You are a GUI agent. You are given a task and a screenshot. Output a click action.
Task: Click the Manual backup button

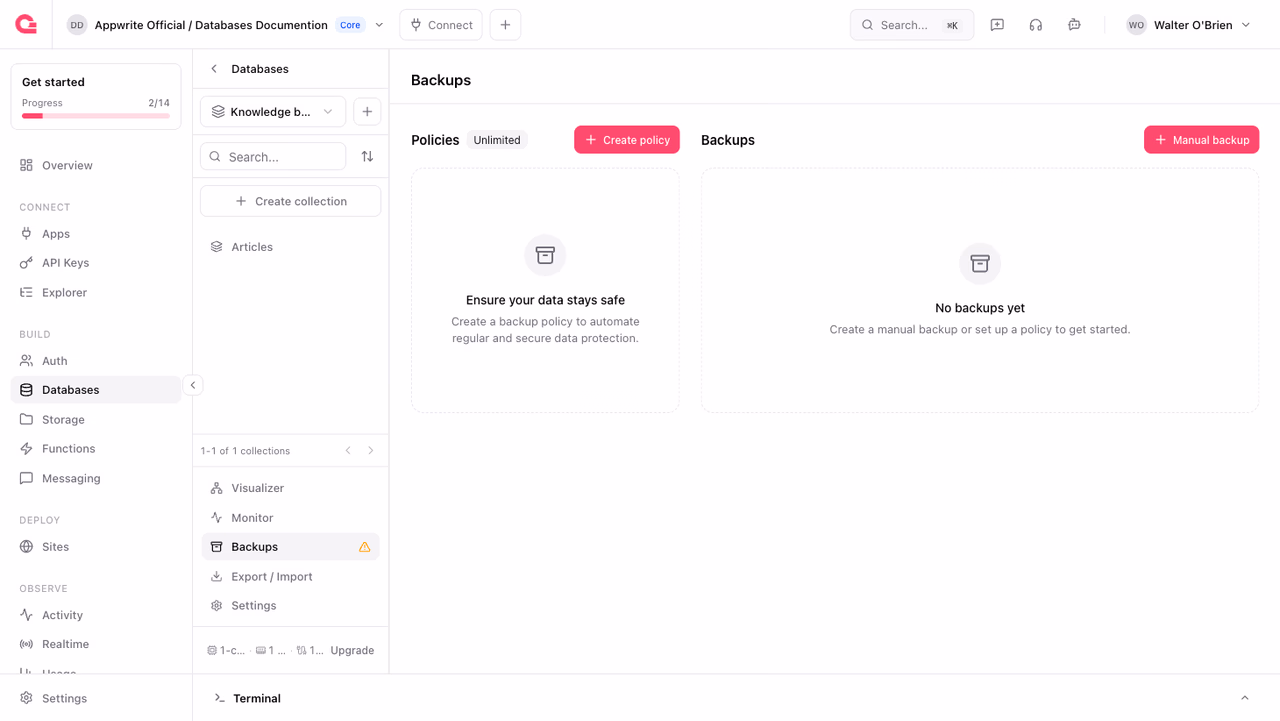(1202, 140)
